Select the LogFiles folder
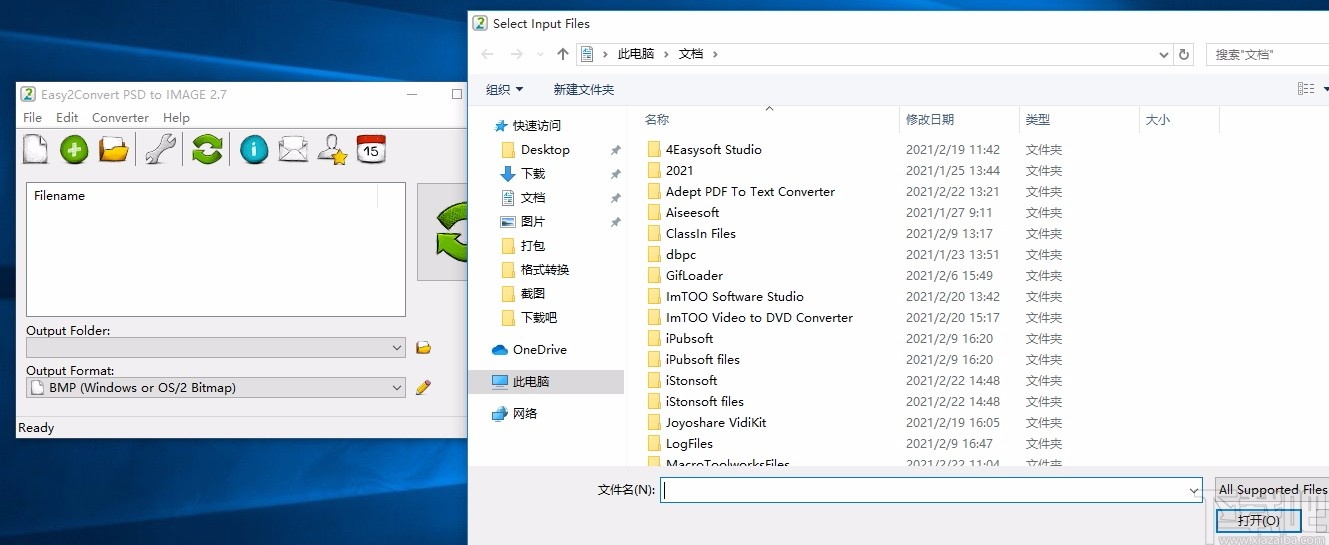This screenshot has width=1329, height=545. click(x=689, y=444)
